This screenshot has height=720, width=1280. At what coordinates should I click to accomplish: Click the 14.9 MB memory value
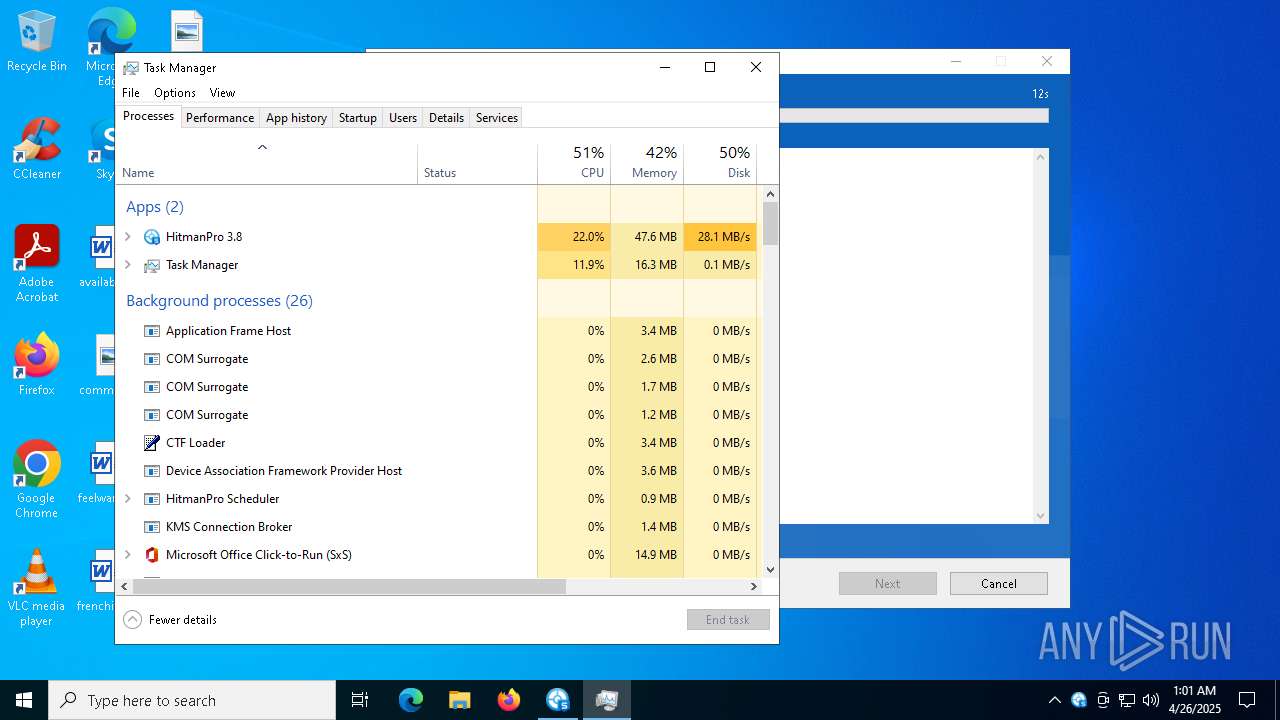point(655,555)
